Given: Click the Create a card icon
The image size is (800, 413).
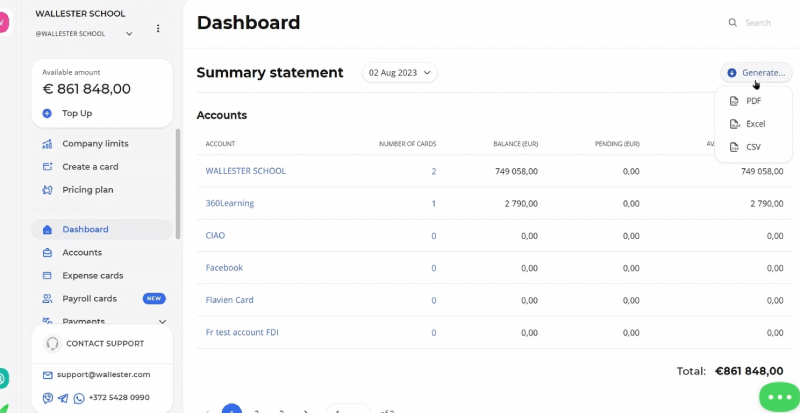Looking at the screenshot, I should (x=47, y=167).
